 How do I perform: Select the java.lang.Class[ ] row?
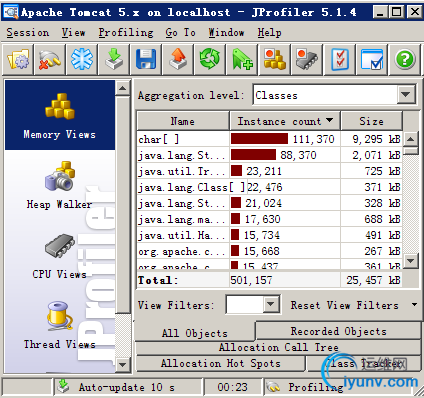click(269, 187)
